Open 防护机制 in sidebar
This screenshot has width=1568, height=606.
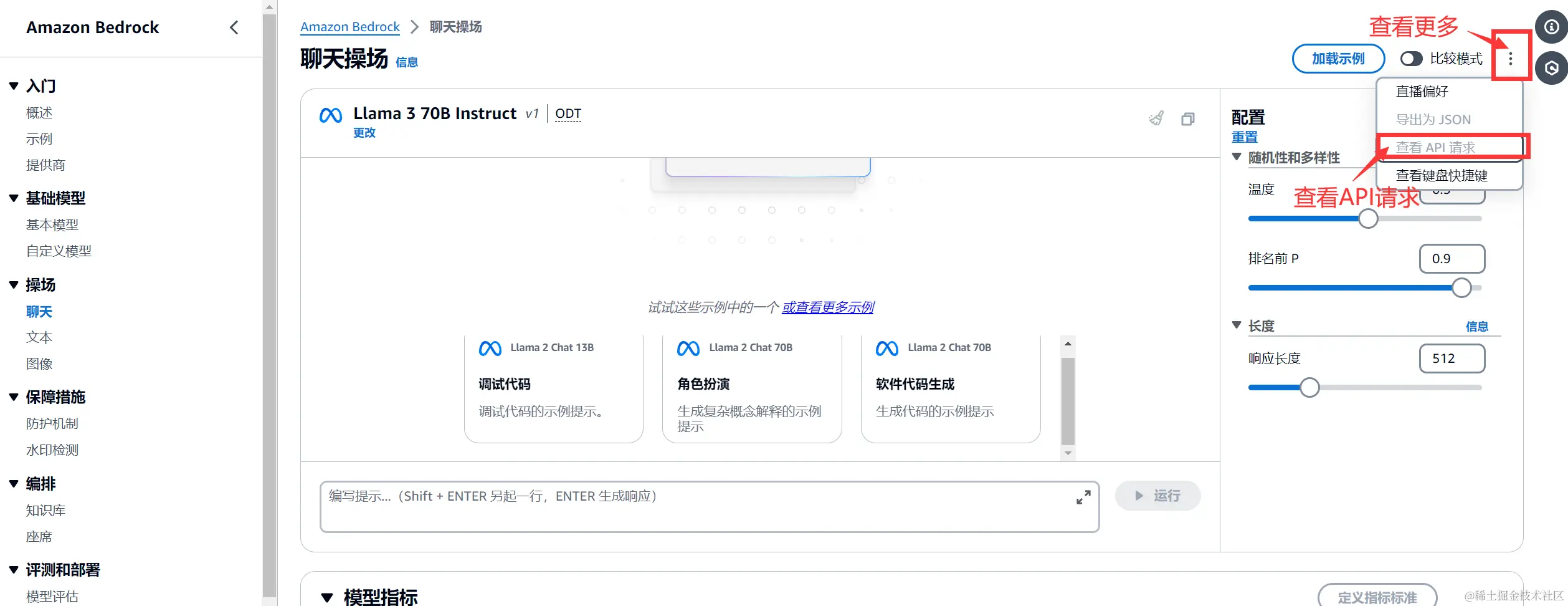click(x=52, y=423)
